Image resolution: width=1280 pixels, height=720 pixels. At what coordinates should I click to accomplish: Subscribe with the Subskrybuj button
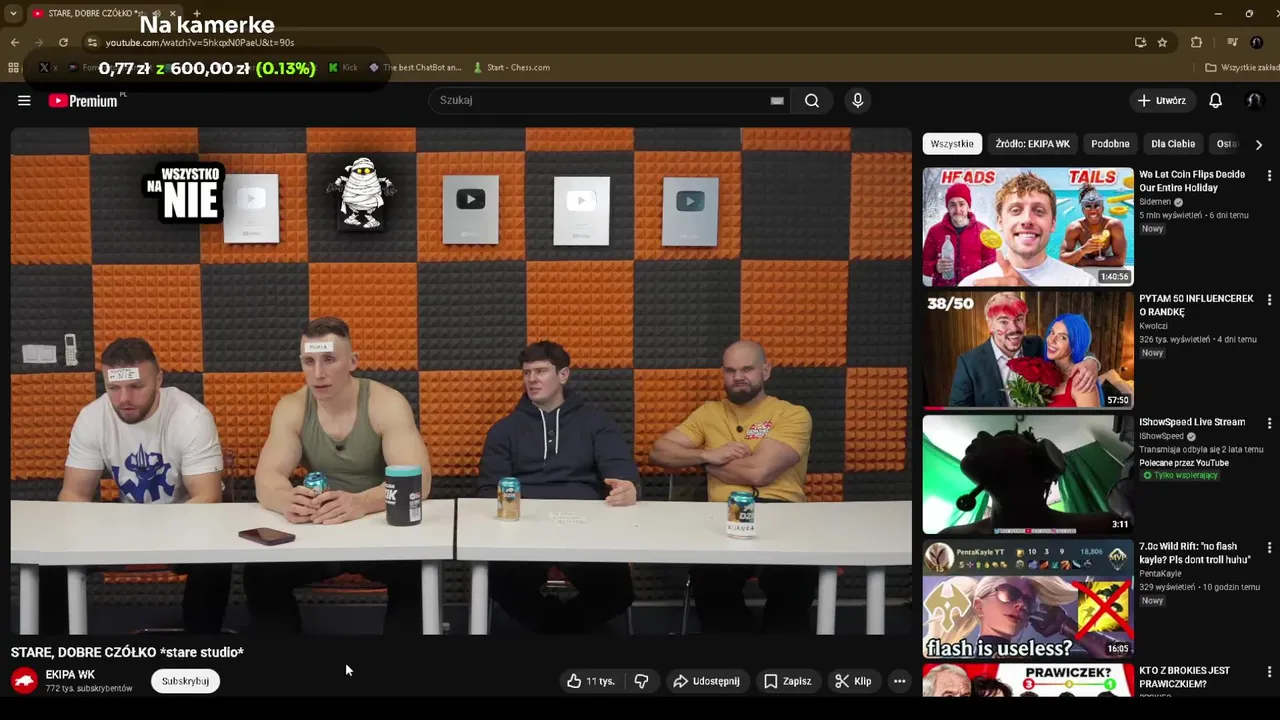pyautogui.click(x=185, y=681)
